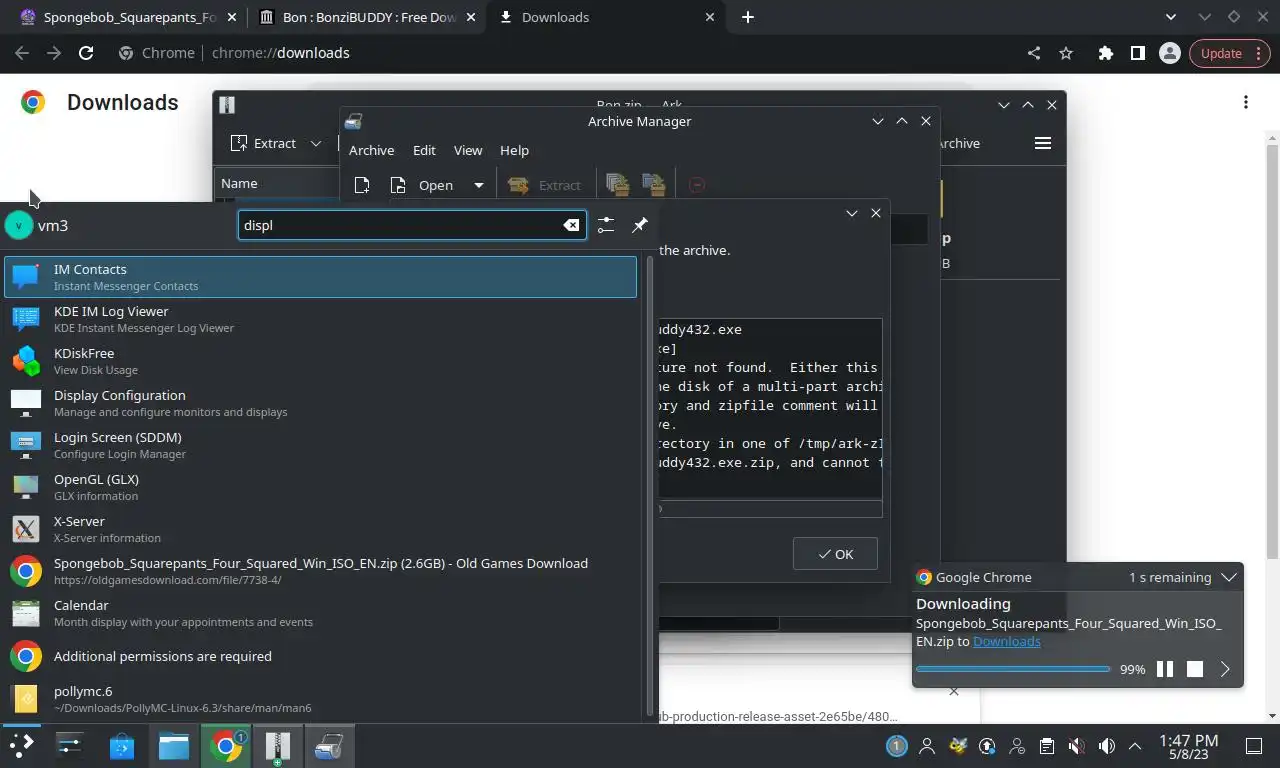The width and height of the screenshot is (1280, 768).
Task: Open KDiskFree from search results
Action: coord(320,361)
